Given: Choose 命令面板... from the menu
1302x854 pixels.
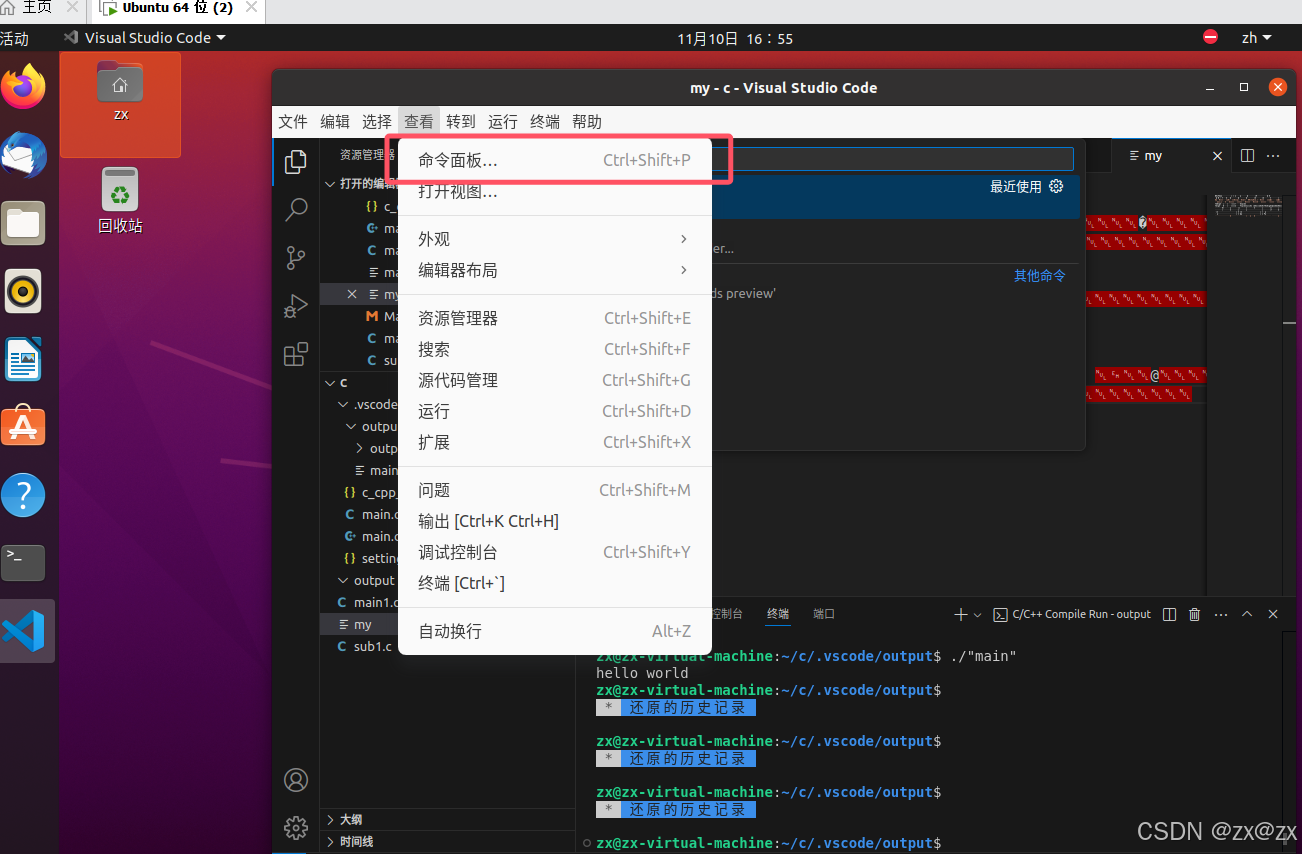Looking at the screenshot, I should click(555, 160).
